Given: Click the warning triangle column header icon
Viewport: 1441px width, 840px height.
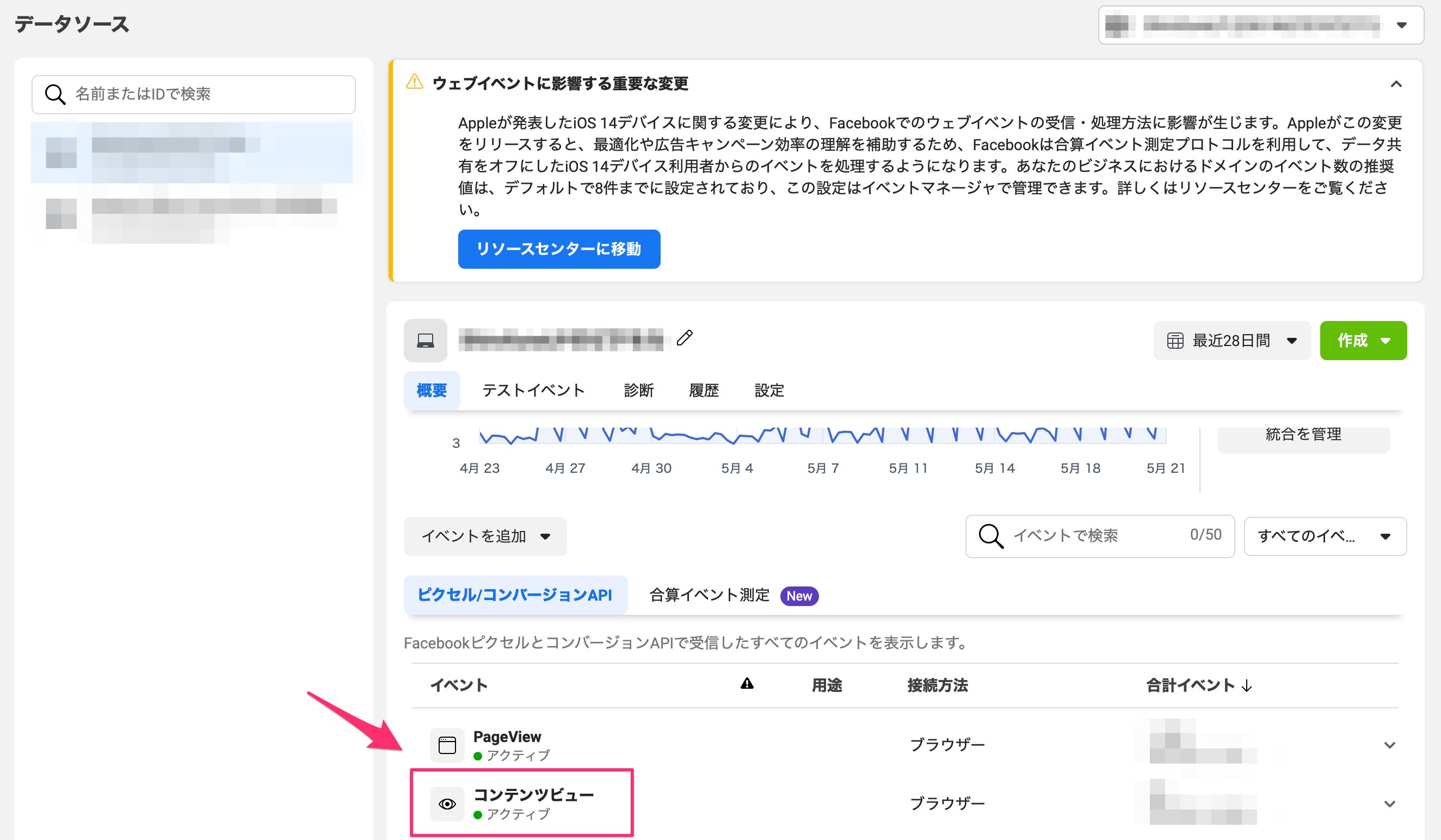Looking at the screenshot, I should (x=747, y=684).
